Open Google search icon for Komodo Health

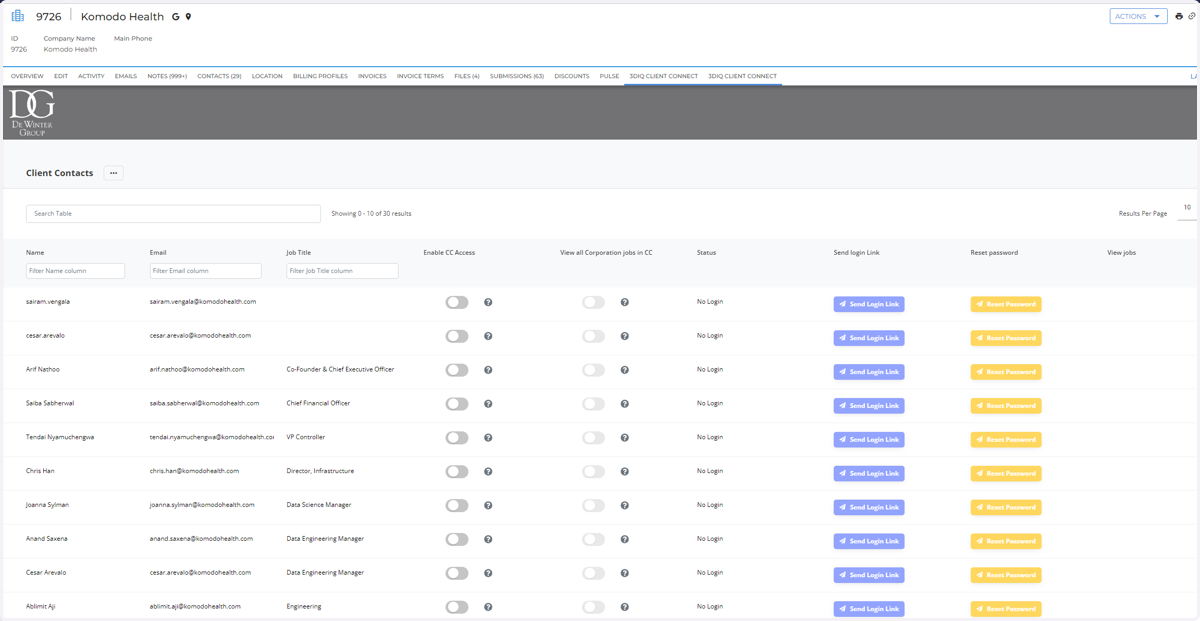pyautogui.click(x=176, y=17)
